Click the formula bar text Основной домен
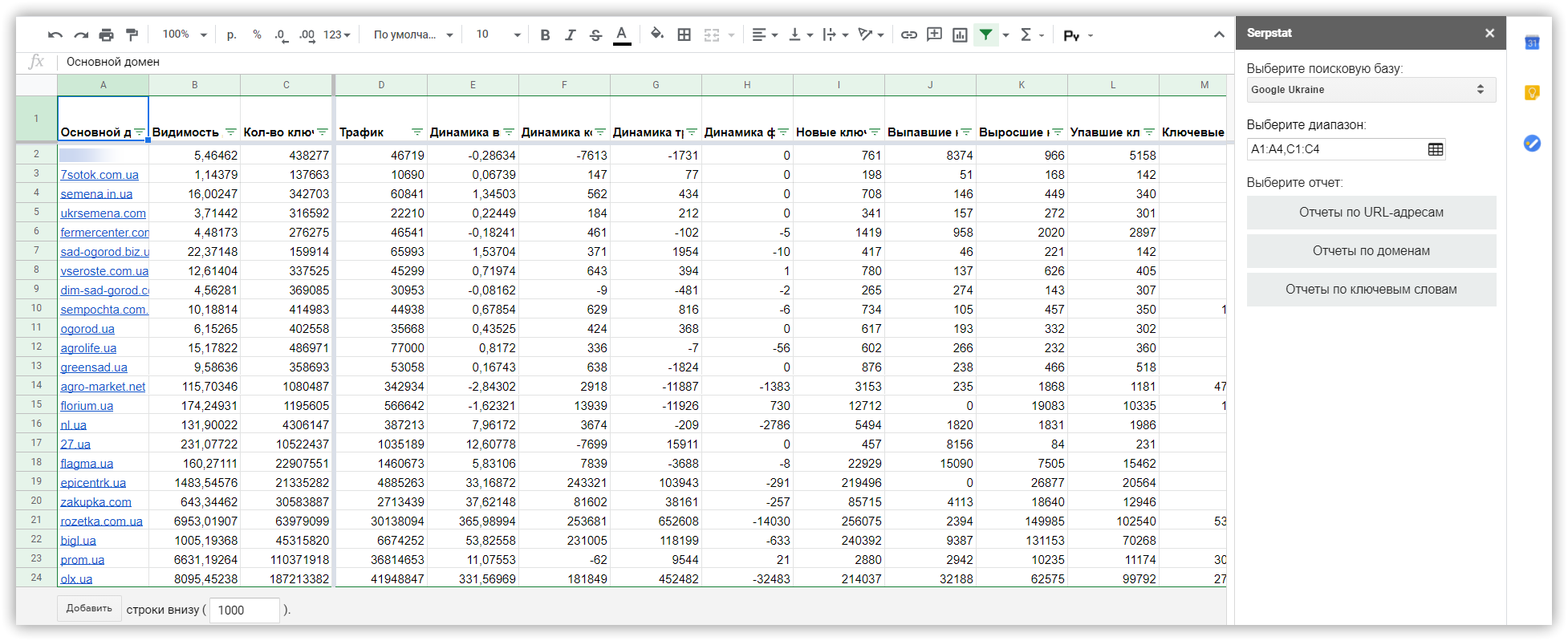 113,62
